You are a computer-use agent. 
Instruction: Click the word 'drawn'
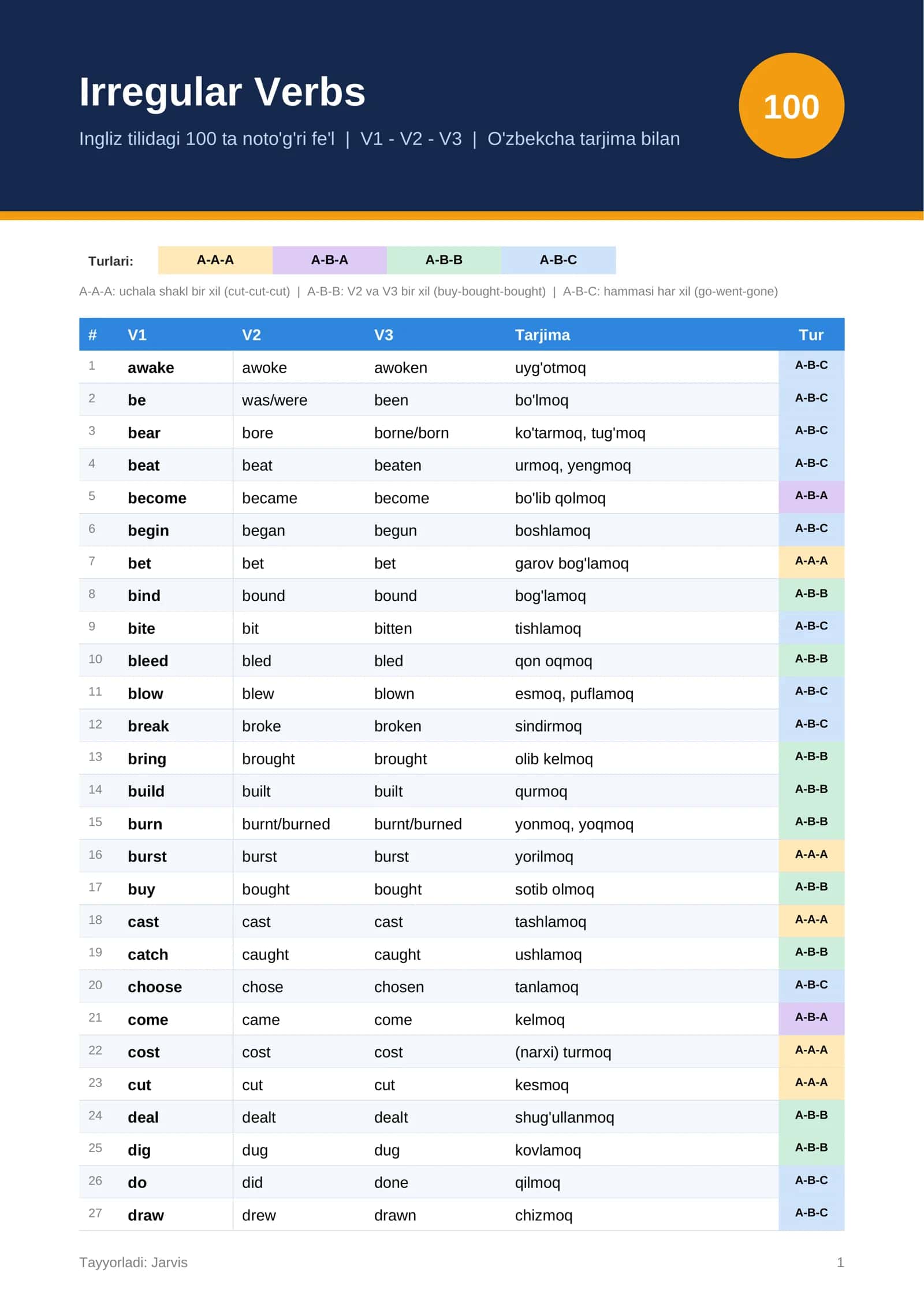[395, 1215]
